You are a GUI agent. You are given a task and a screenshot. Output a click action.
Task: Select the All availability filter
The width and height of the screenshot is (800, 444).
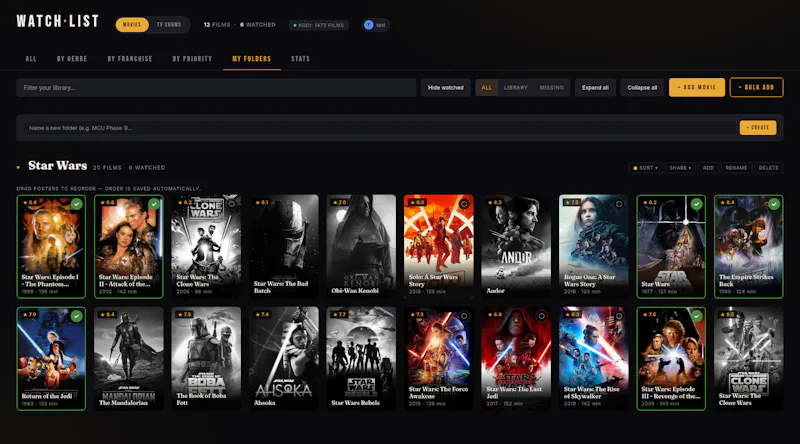(487, 88)
